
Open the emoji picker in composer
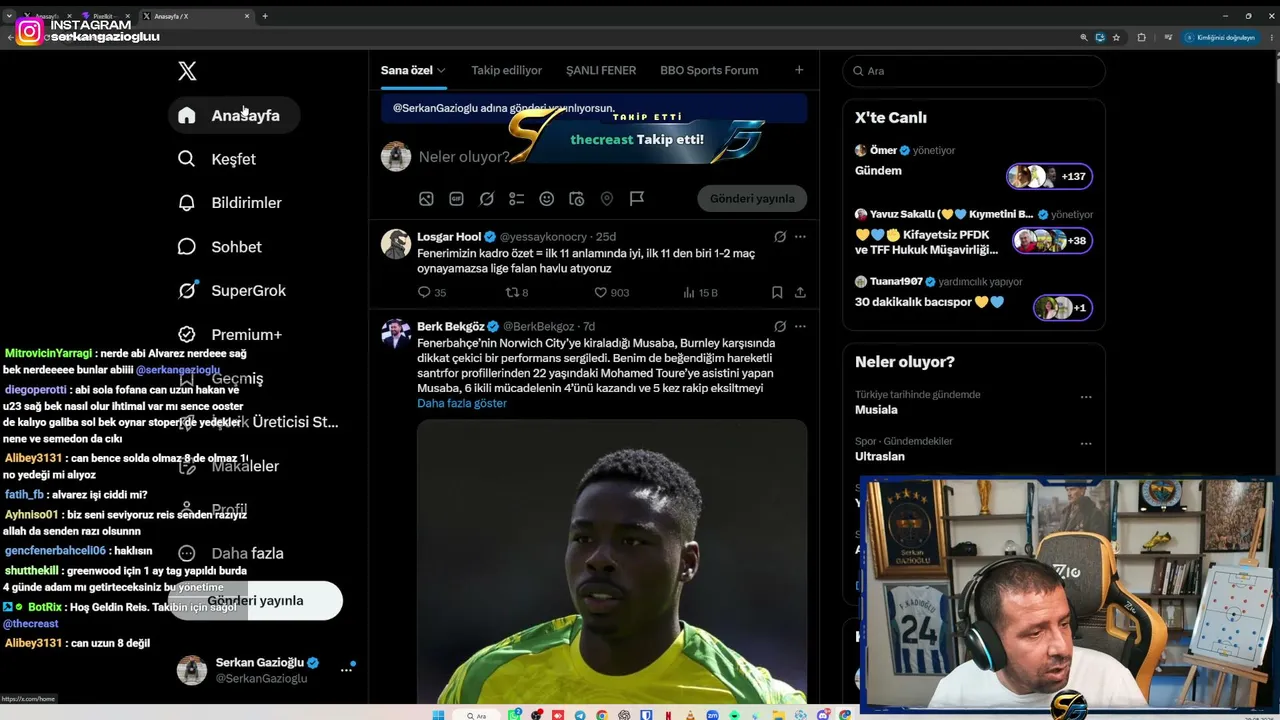pyautogui.click(x=546, y=199)
